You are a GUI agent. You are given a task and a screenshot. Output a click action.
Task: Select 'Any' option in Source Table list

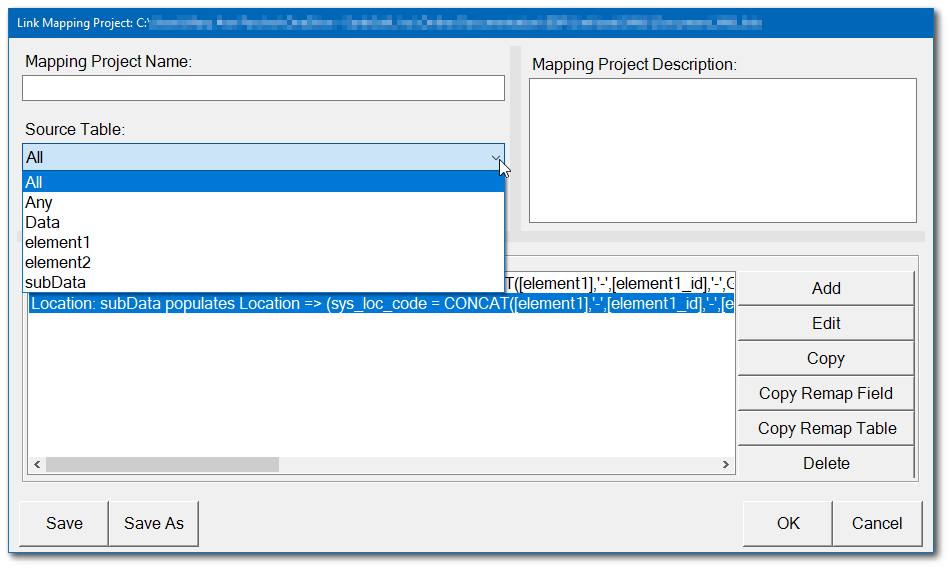pyautogui.click(x=263, y=202)
